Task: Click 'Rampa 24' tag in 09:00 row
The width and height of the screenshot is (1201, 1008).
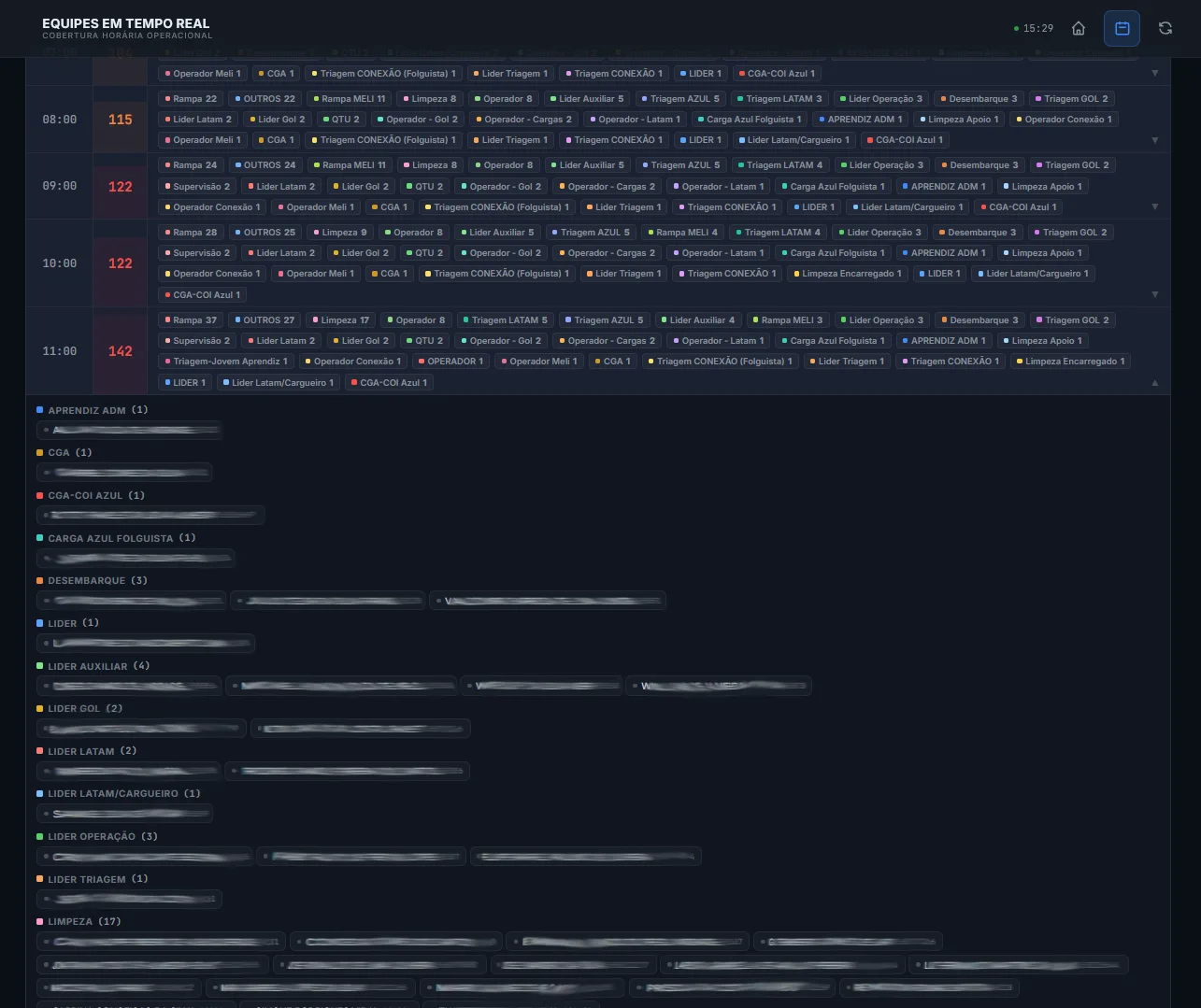Action: click(192, 164)
